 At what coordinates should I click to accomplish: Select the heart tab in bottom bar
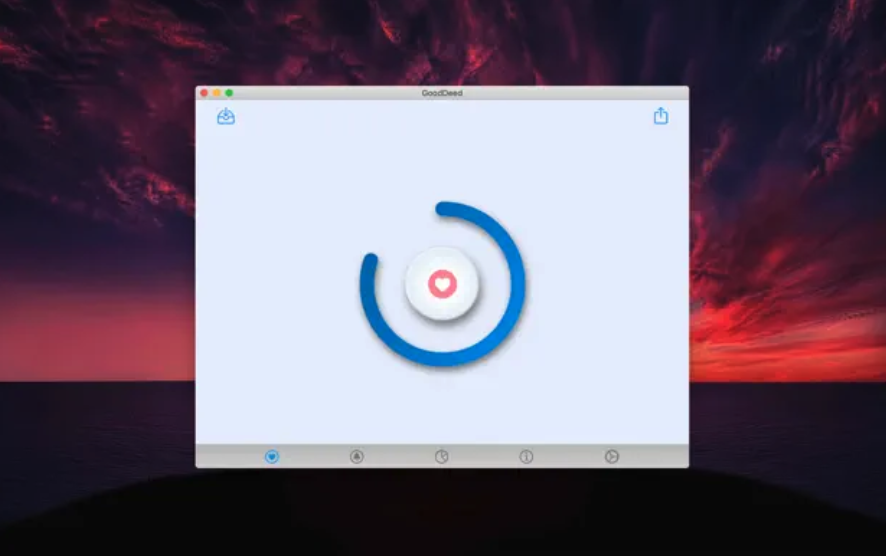[272, 457]
